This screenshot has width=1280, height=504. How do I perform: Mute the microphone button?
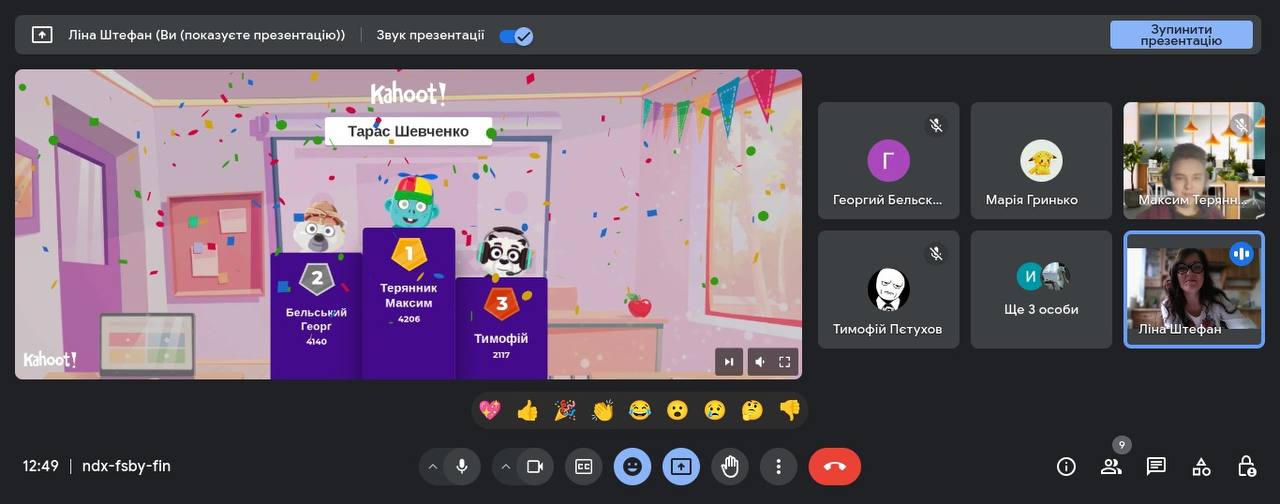click(x=462, y=466)
